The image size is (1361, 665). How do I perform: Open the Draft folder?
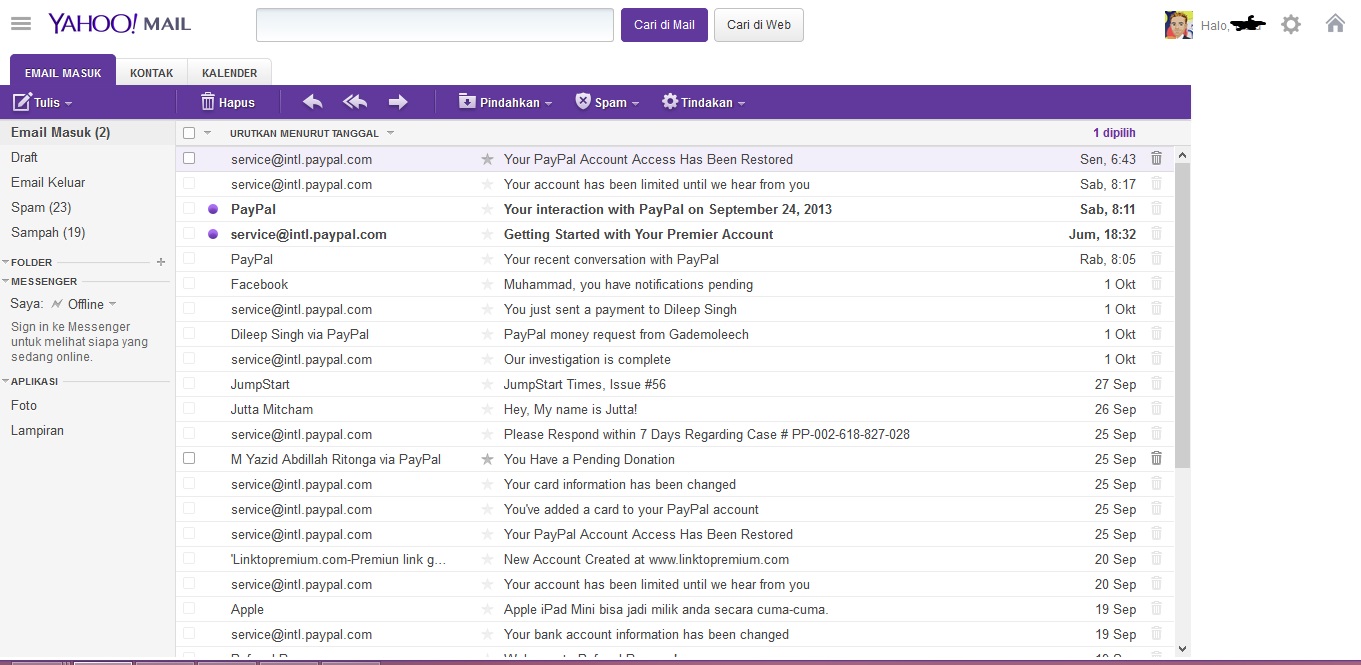(x=24, y=157)
